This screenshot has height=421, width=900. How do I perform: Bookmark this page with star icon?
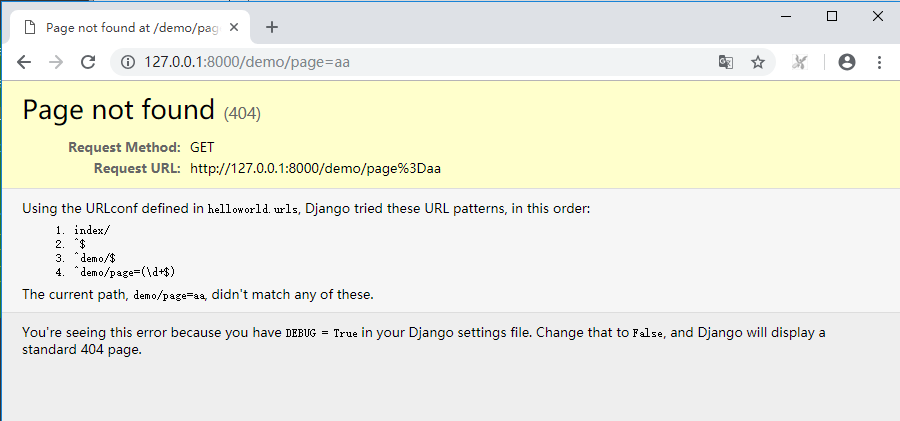click(x=758, y=62)
